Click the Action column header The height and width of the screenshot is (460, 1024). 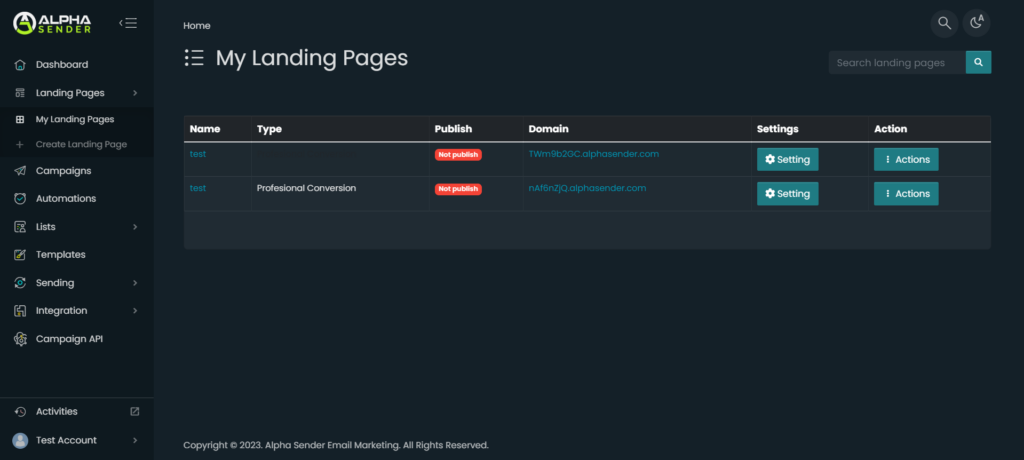click(x=891, y=129)
